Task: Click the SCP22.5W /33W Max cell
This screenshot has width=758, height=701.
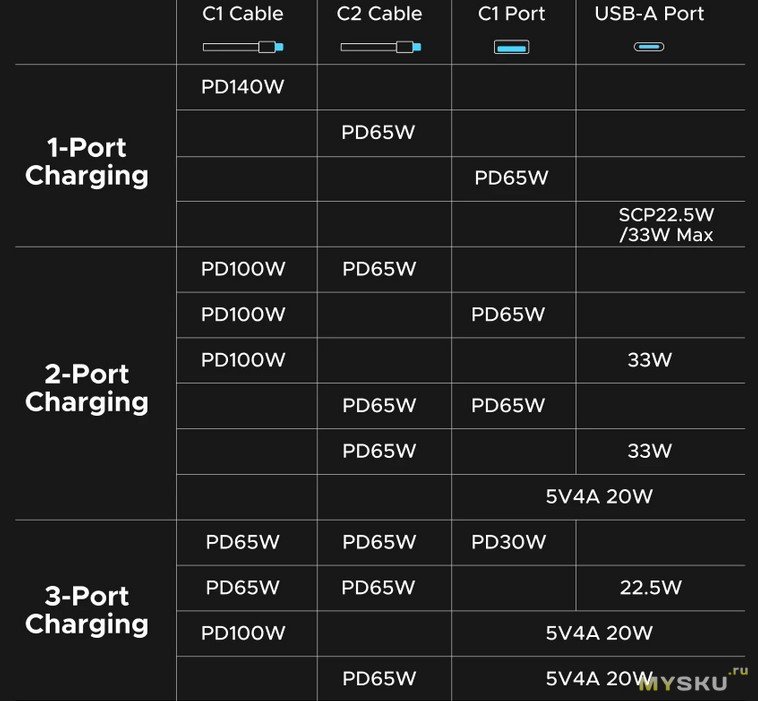Action: tap(666, 225)
